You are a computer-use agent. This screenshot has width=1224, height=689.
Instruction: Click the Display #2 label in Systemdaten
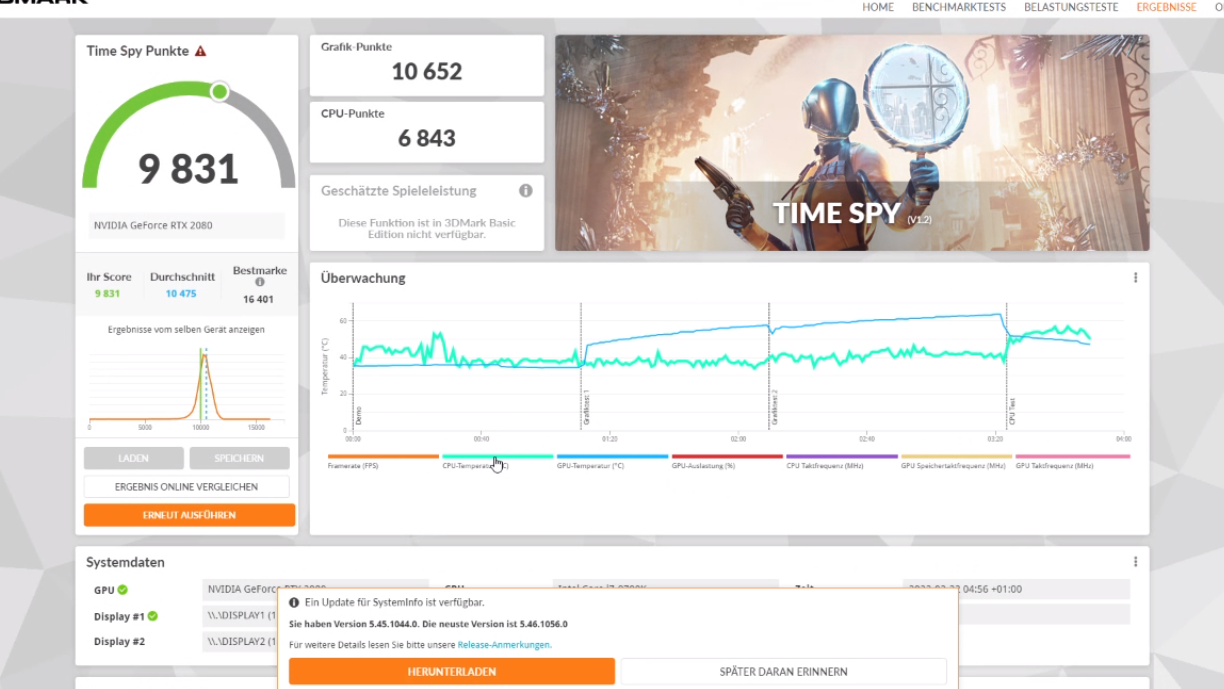coord(119,642)
